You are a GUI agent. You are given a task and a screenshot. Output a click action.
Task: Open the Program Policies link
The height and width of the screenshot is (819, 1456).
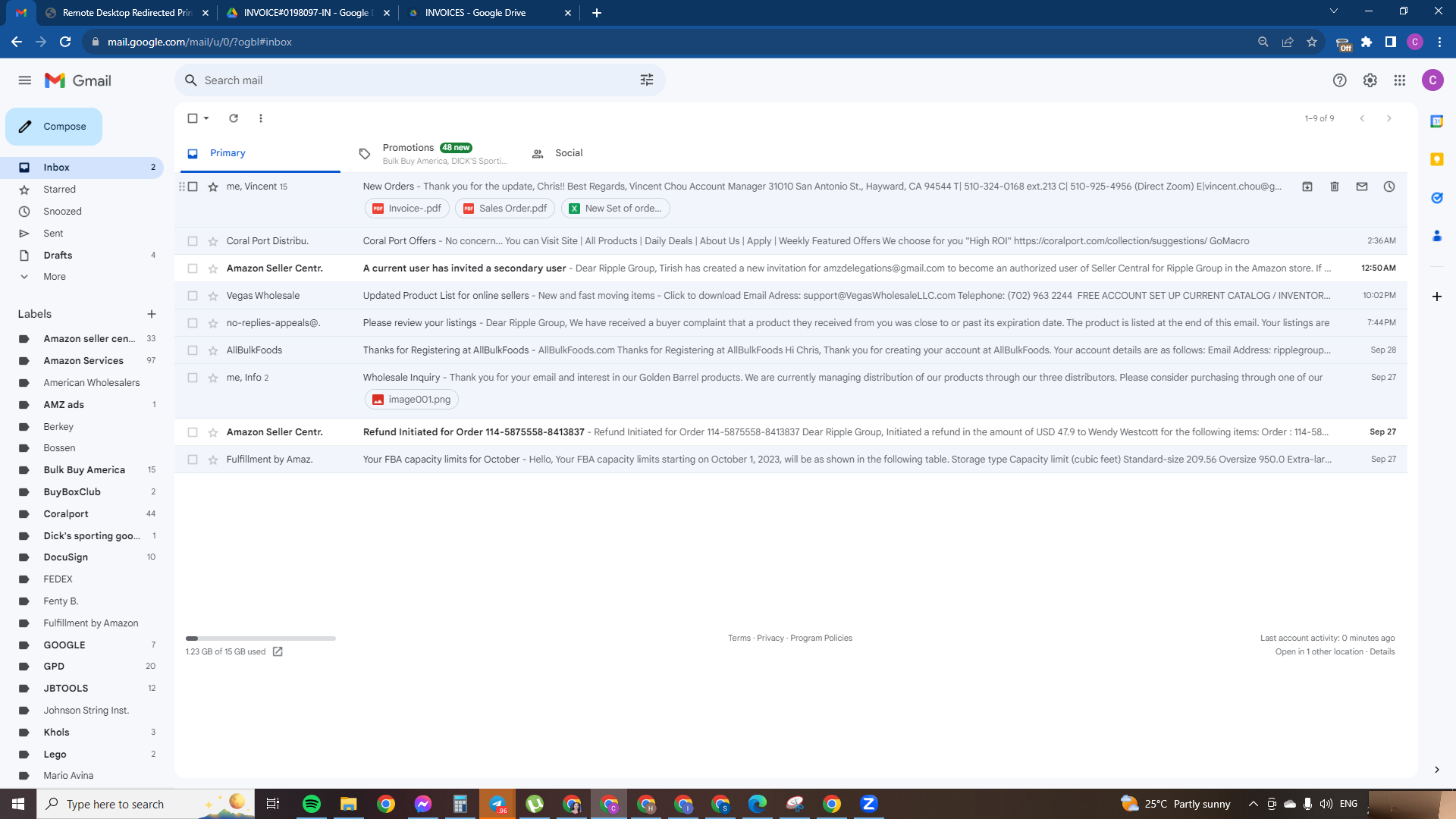[x=821, y=639]
